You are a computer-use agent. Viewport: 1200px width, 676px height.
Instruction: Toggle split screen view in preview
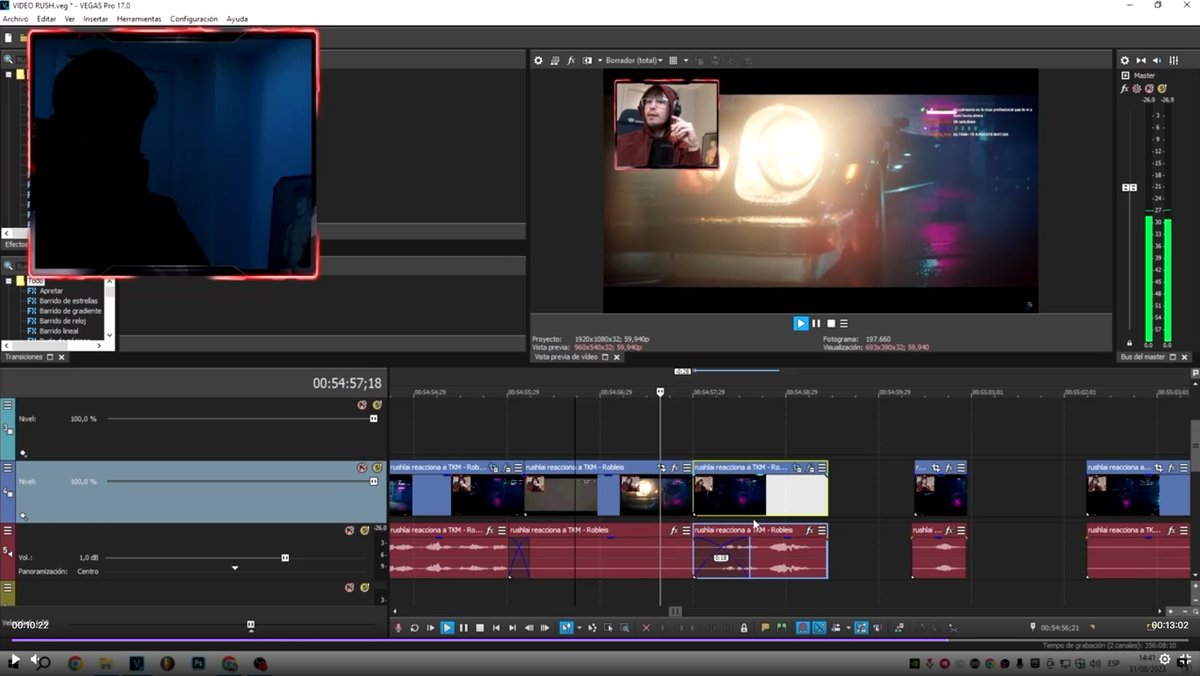(587, 61)
